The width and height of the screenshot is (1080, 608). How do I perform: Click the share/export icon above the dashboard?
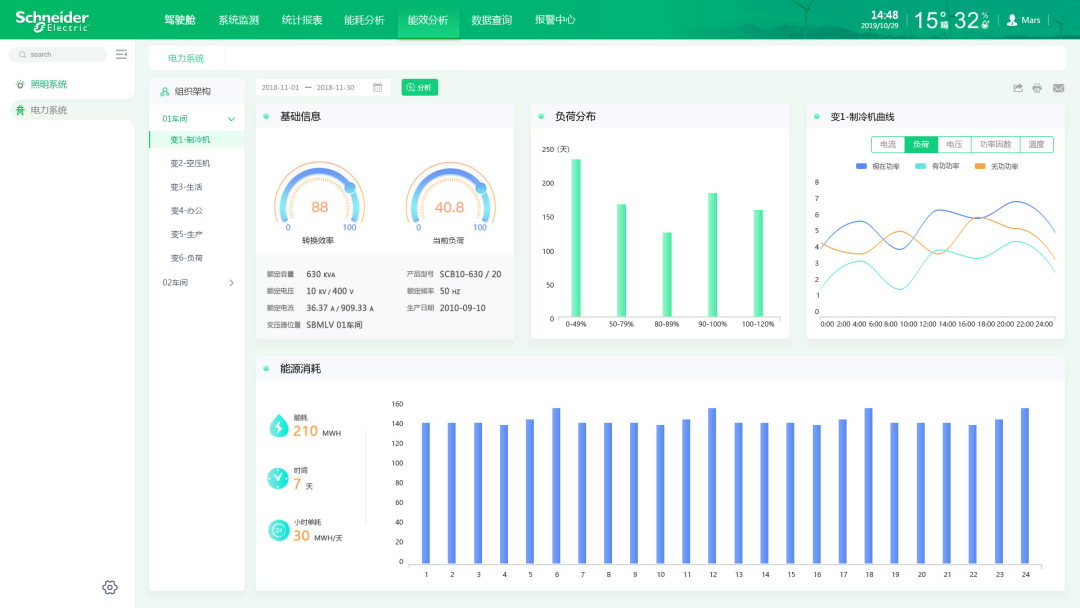coord(1018,88)
